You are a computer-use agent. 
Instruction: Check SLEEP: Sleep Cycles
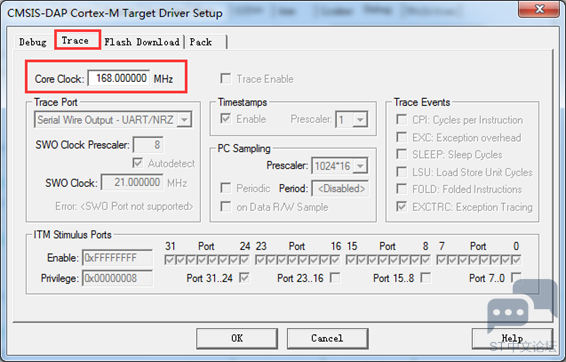pos(402,154)
